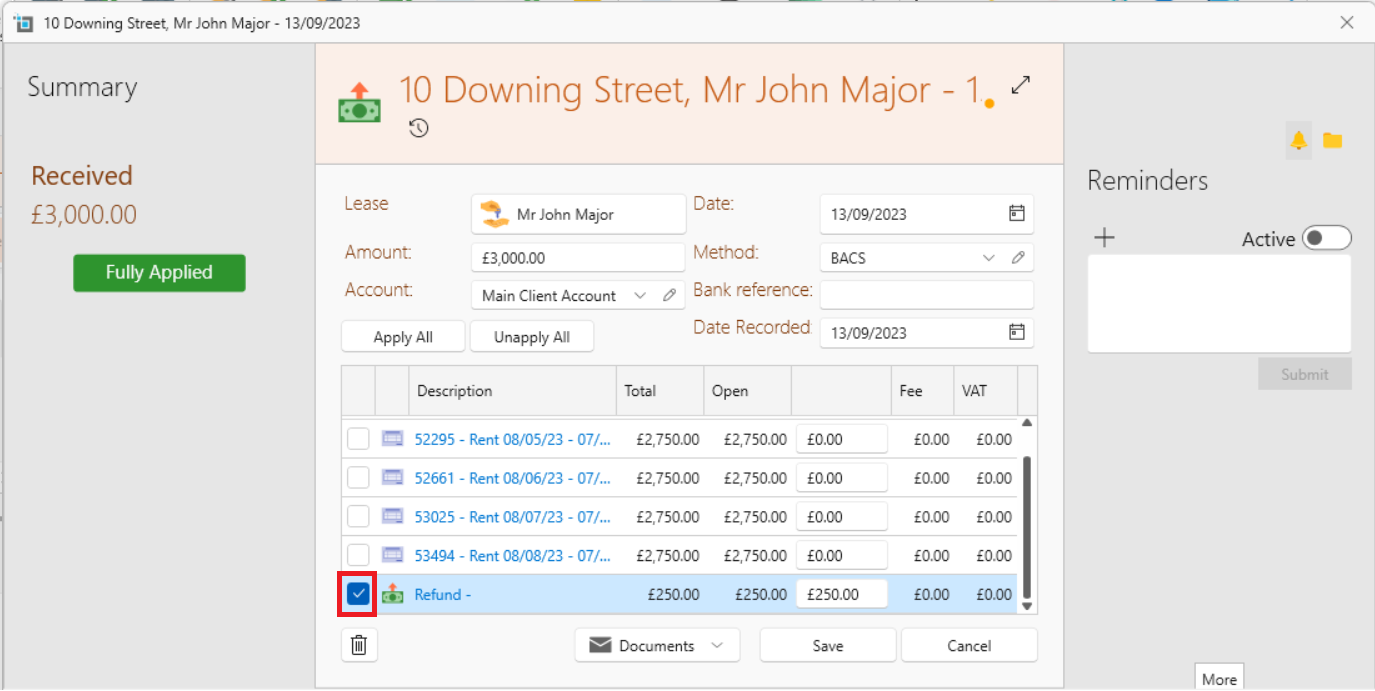This screenshot has width=1375, height=691.
Task: Click the pencil edit icon beside Method
Action: click(1018, 257)
